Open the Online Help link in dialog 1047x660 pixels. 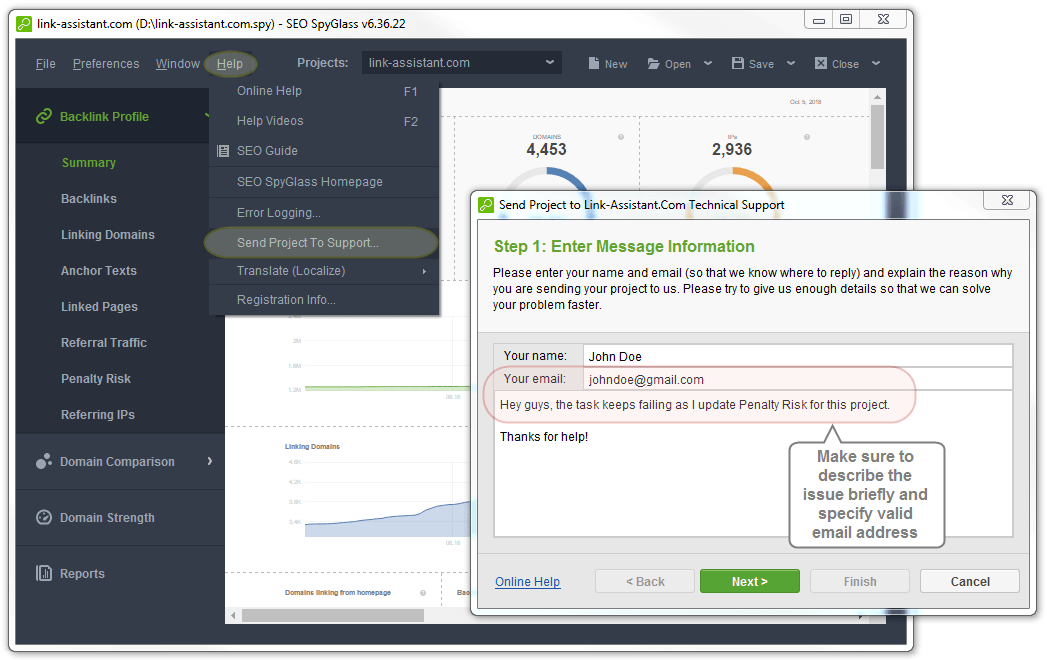pos(528,582)
